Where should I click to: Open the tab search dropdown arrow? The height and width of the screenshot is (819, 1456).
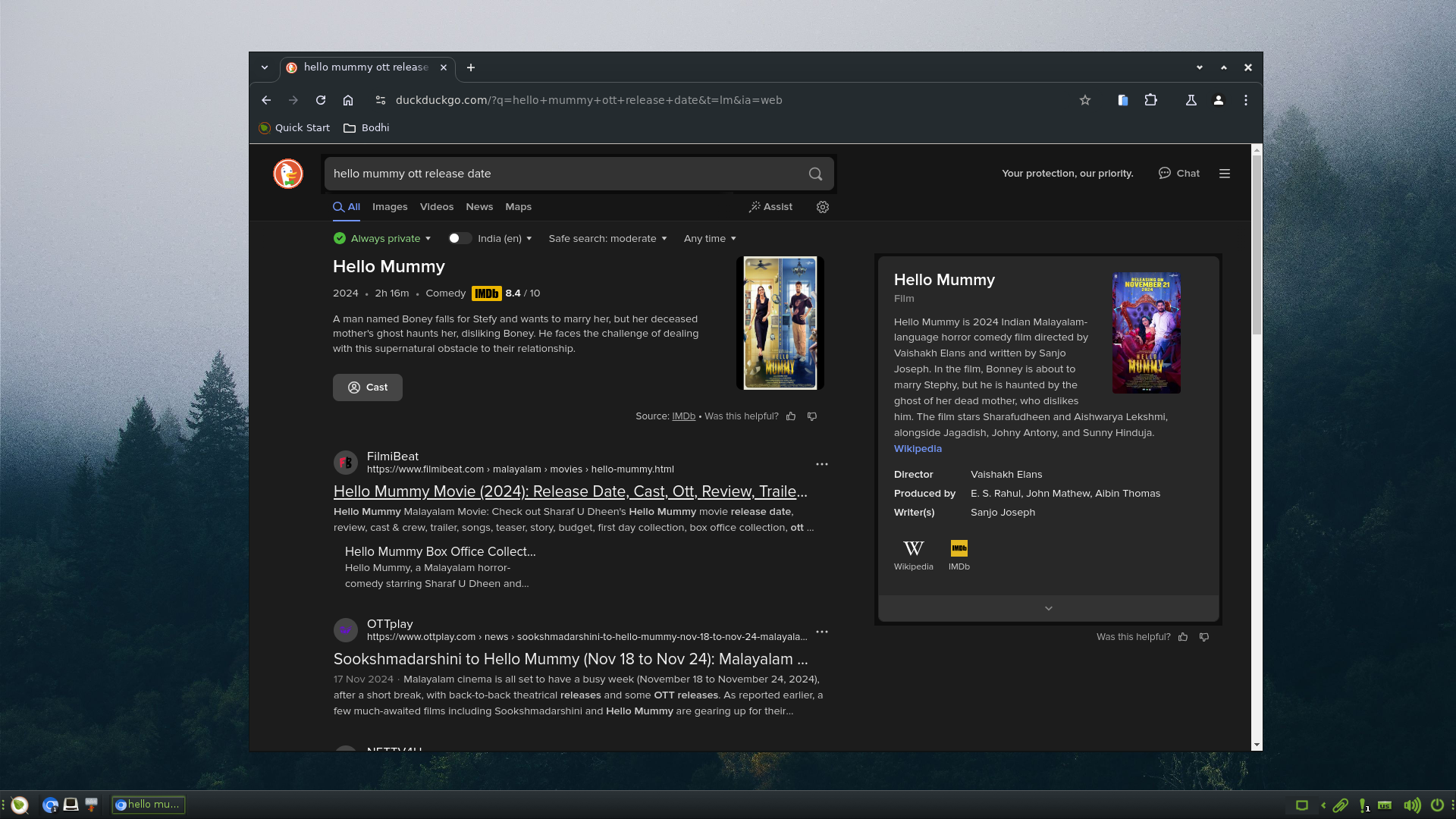coord(265,67)
